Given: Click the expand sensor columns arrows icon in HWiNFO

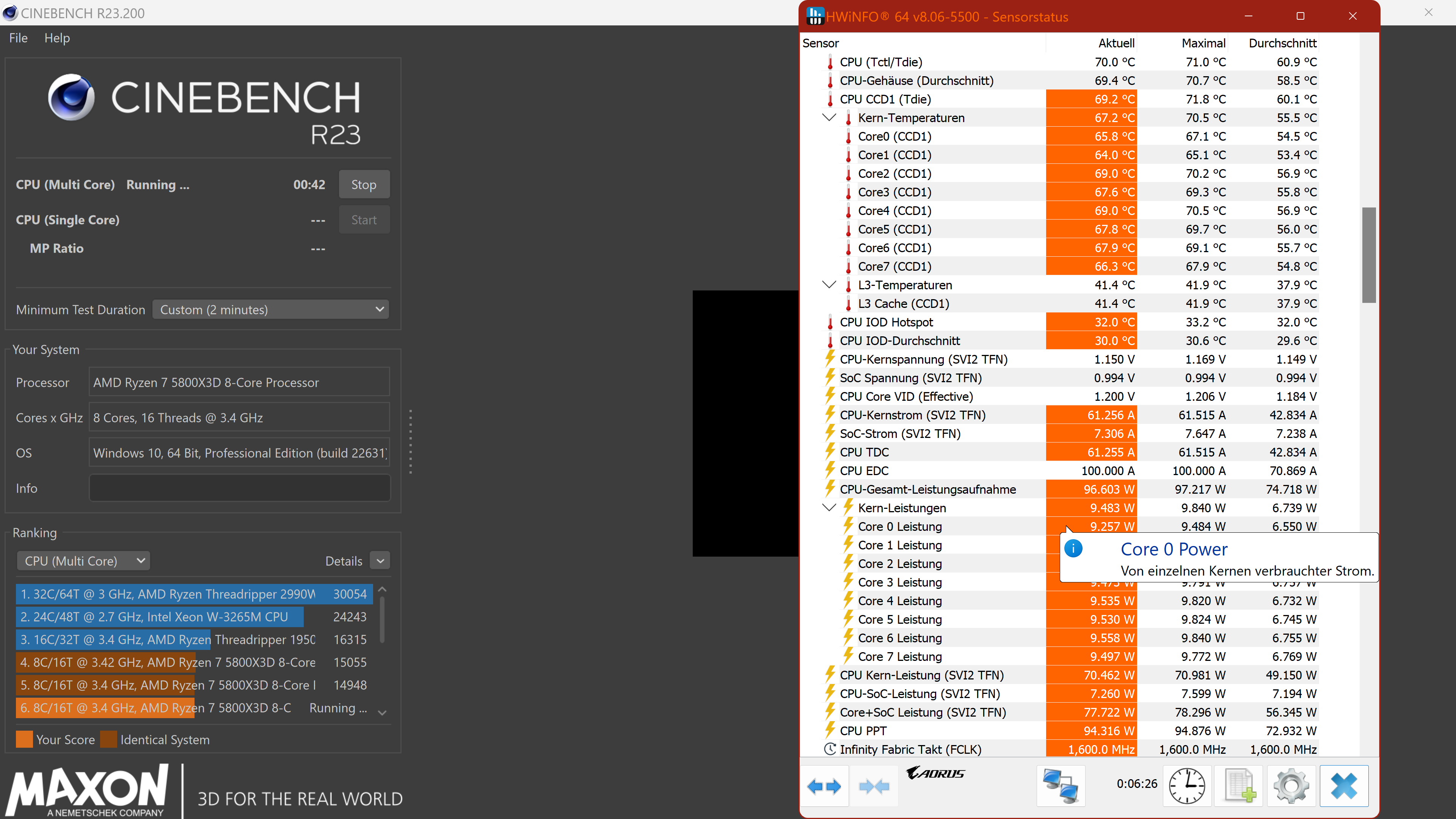Looking at the screenshot, I should pyautogui.click(x=824, y=786).
